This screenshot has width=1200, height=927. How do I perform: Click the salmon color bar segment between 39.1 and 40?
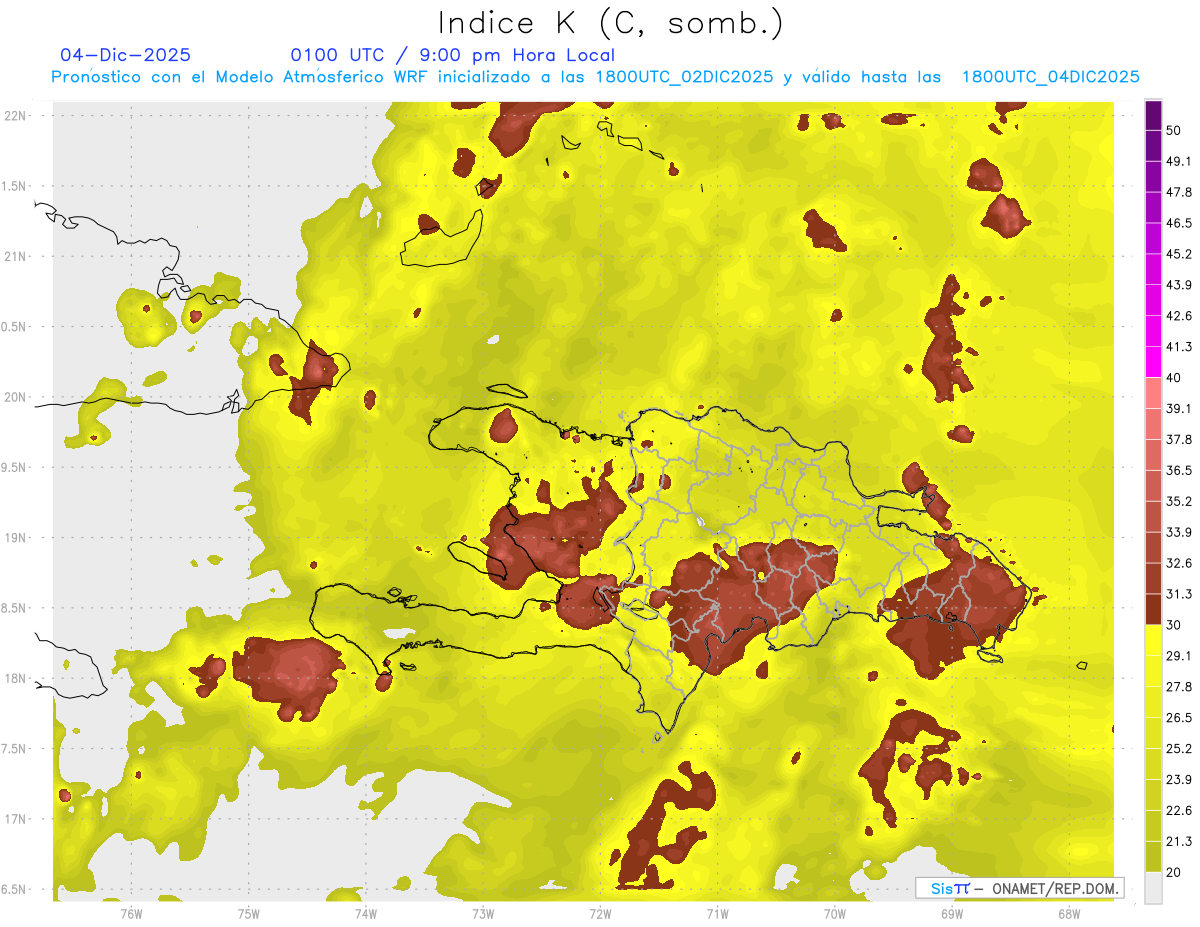pos(1154,392)
